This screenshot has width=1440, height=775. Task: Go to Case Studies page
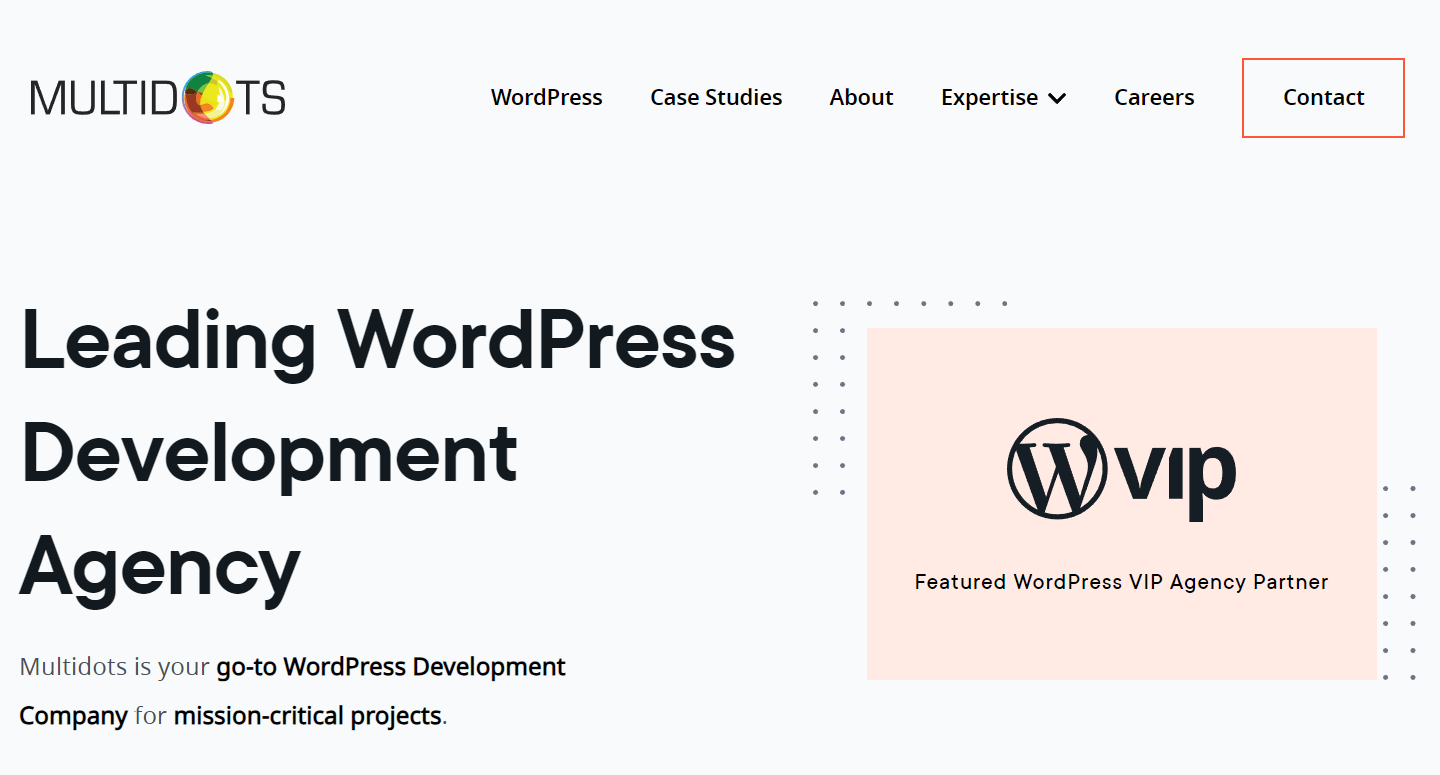716,97
